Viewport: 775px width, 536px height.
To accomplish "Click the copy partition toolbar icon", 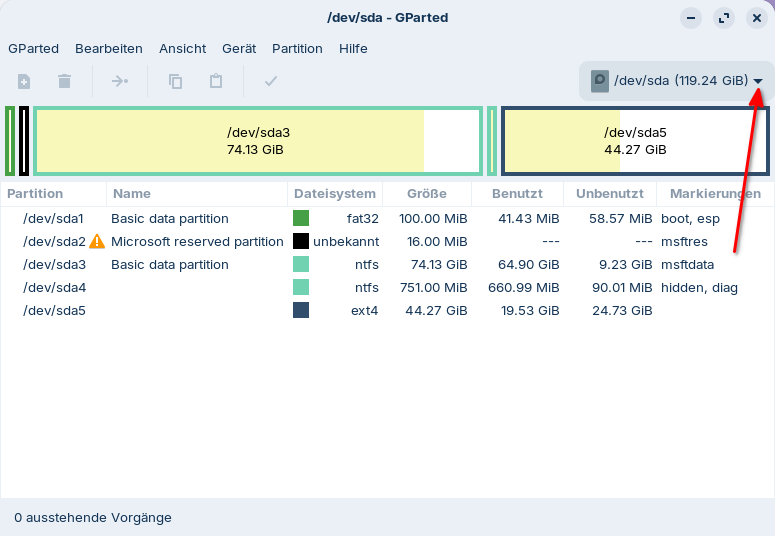I will click(175, 81).
